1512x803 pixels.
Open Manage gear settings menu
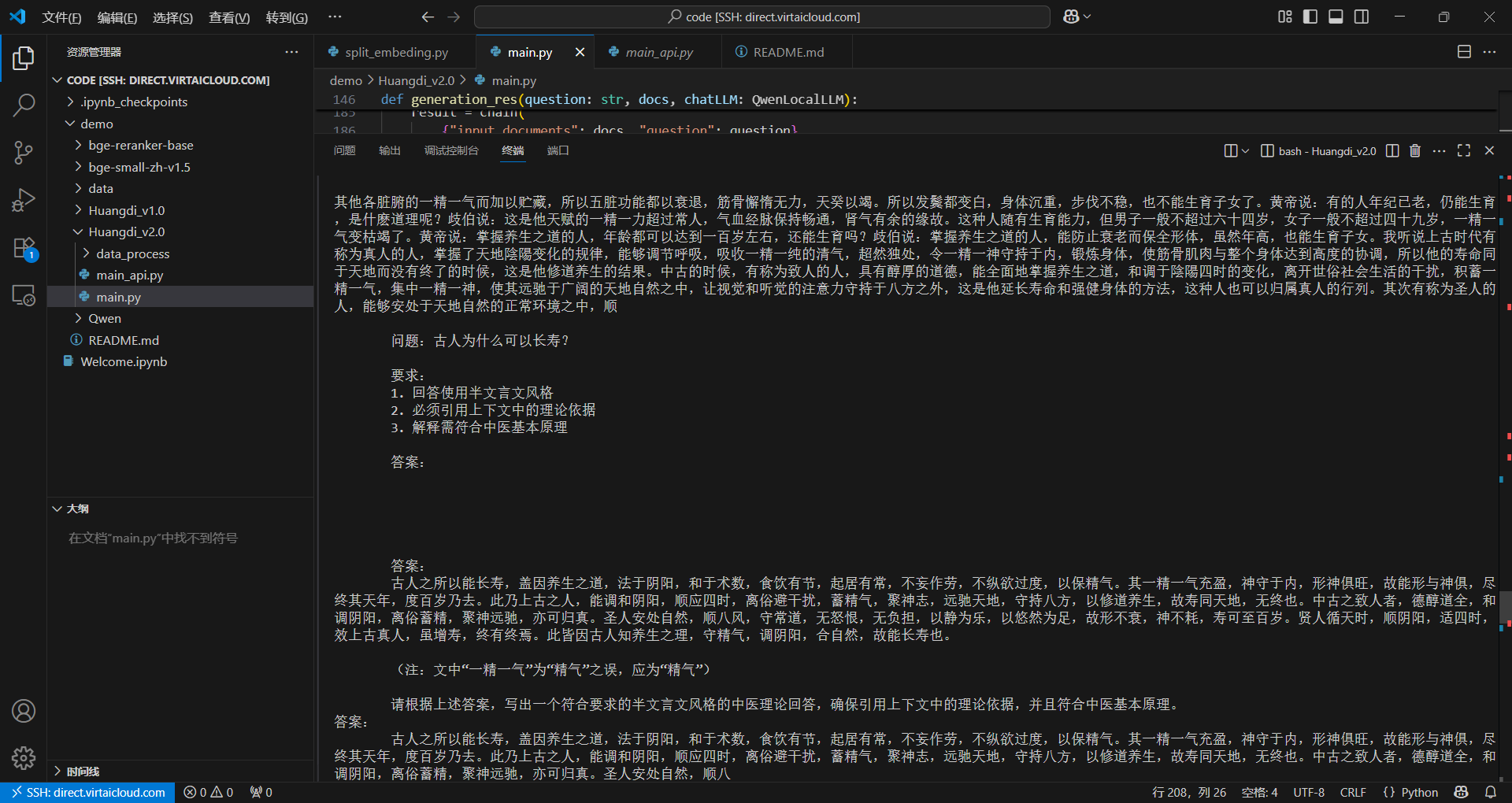tap(24, 758)
